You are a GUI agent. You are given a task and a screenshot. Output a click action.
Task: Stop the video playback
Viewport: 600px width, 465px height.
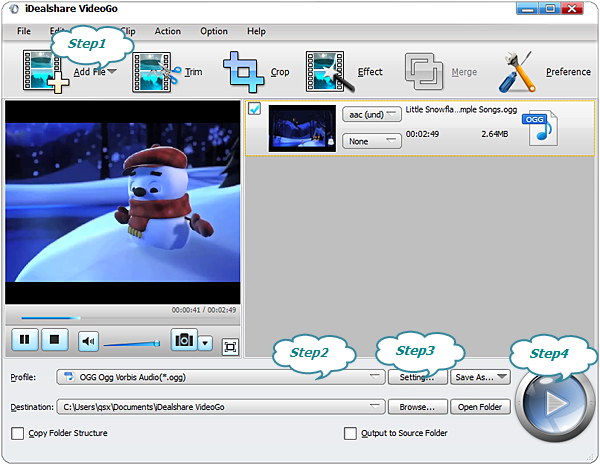click(x=55, y=339)
